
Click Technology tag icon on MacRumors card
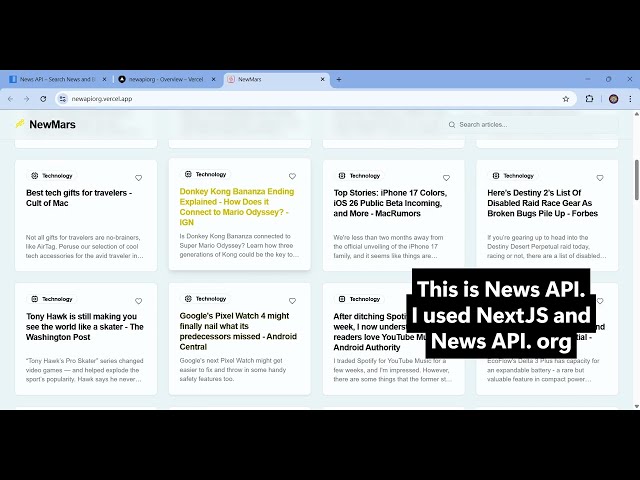[342, 176]
